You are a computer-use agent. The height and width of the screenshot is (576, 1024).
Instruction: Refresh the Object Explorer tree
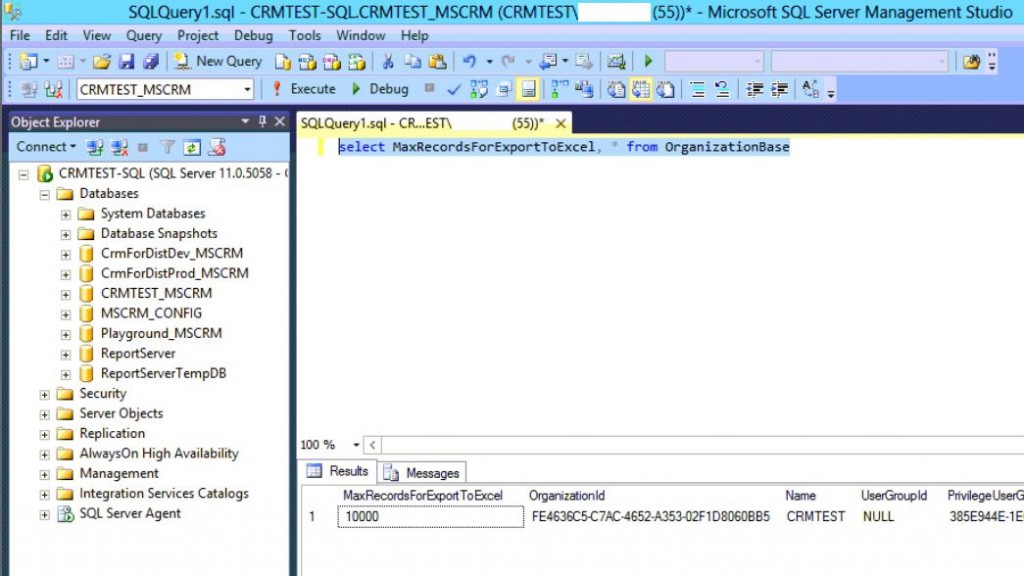coord(192,147)
